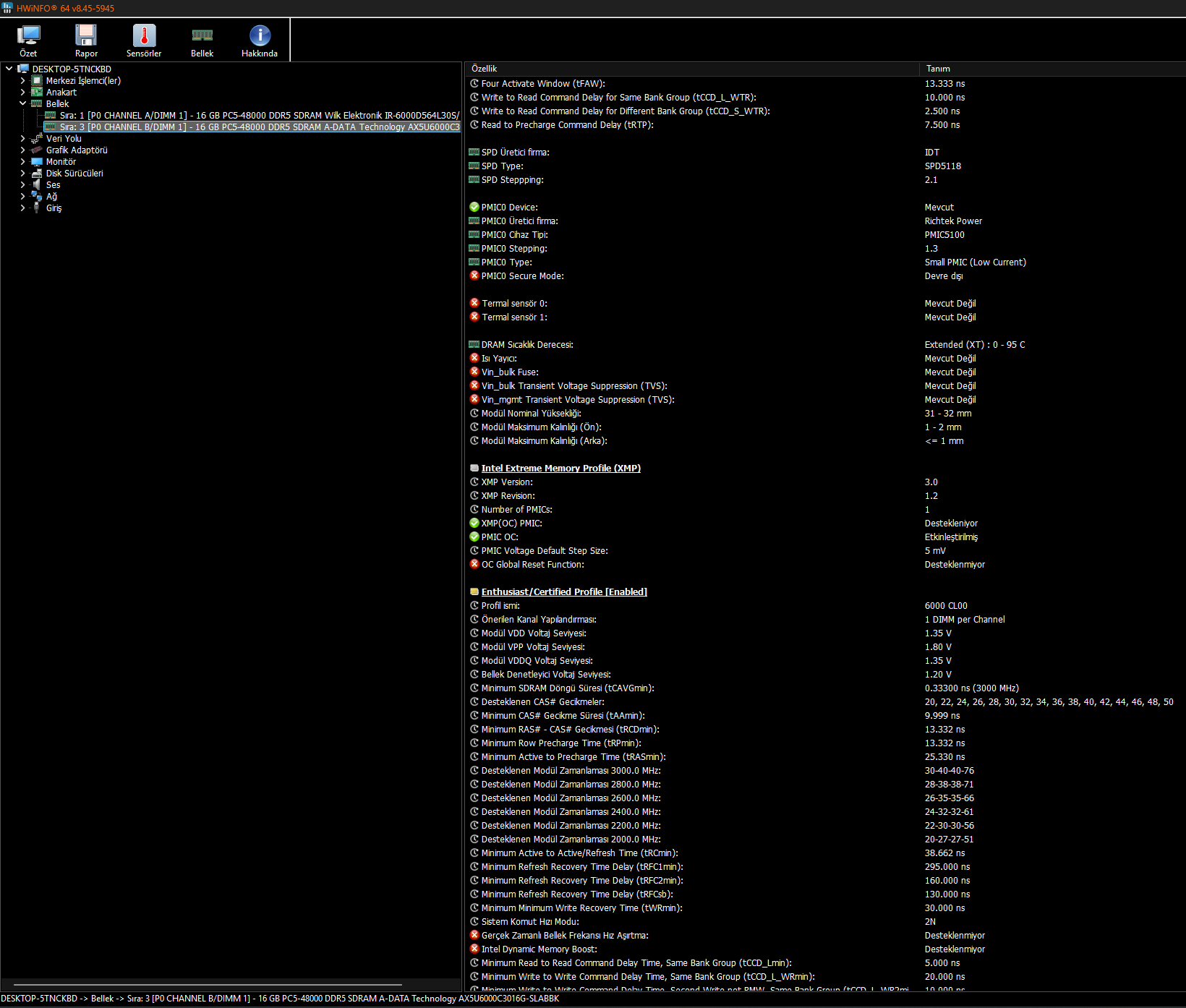1186x1008 pixels.
Task: Select the Ağ tree item
Action: click(51, 196)
